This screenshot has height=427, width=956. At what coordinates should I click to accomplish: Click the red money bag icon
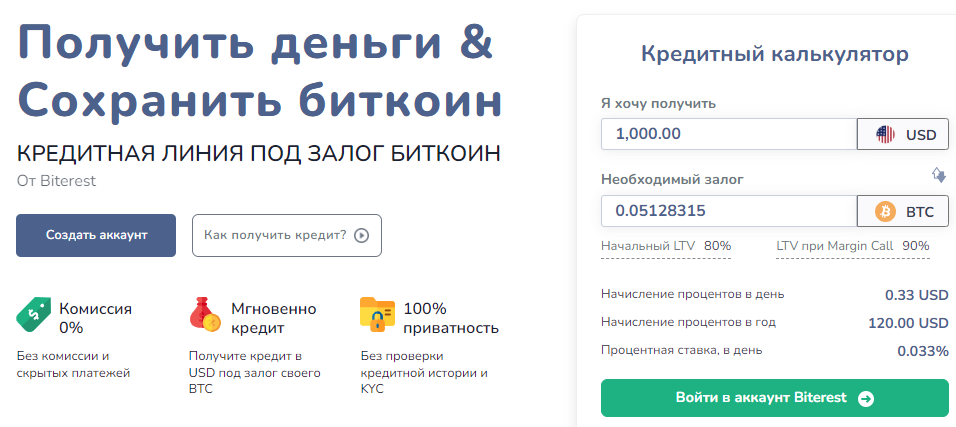pos(205,316)
